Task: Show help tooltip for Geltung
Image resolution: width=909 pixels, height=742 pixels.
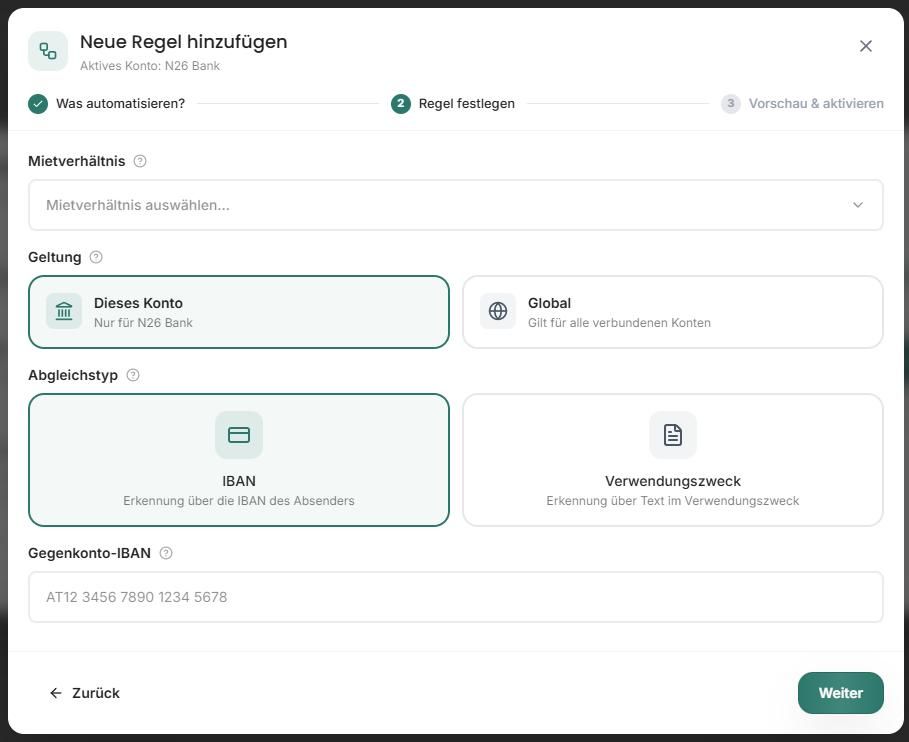Action: tap(96, 257)
